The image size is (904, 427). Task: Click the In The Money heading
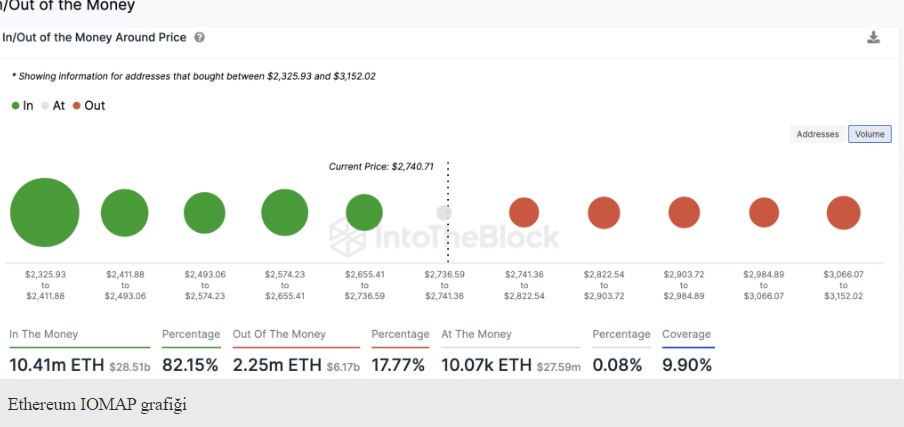44,334
